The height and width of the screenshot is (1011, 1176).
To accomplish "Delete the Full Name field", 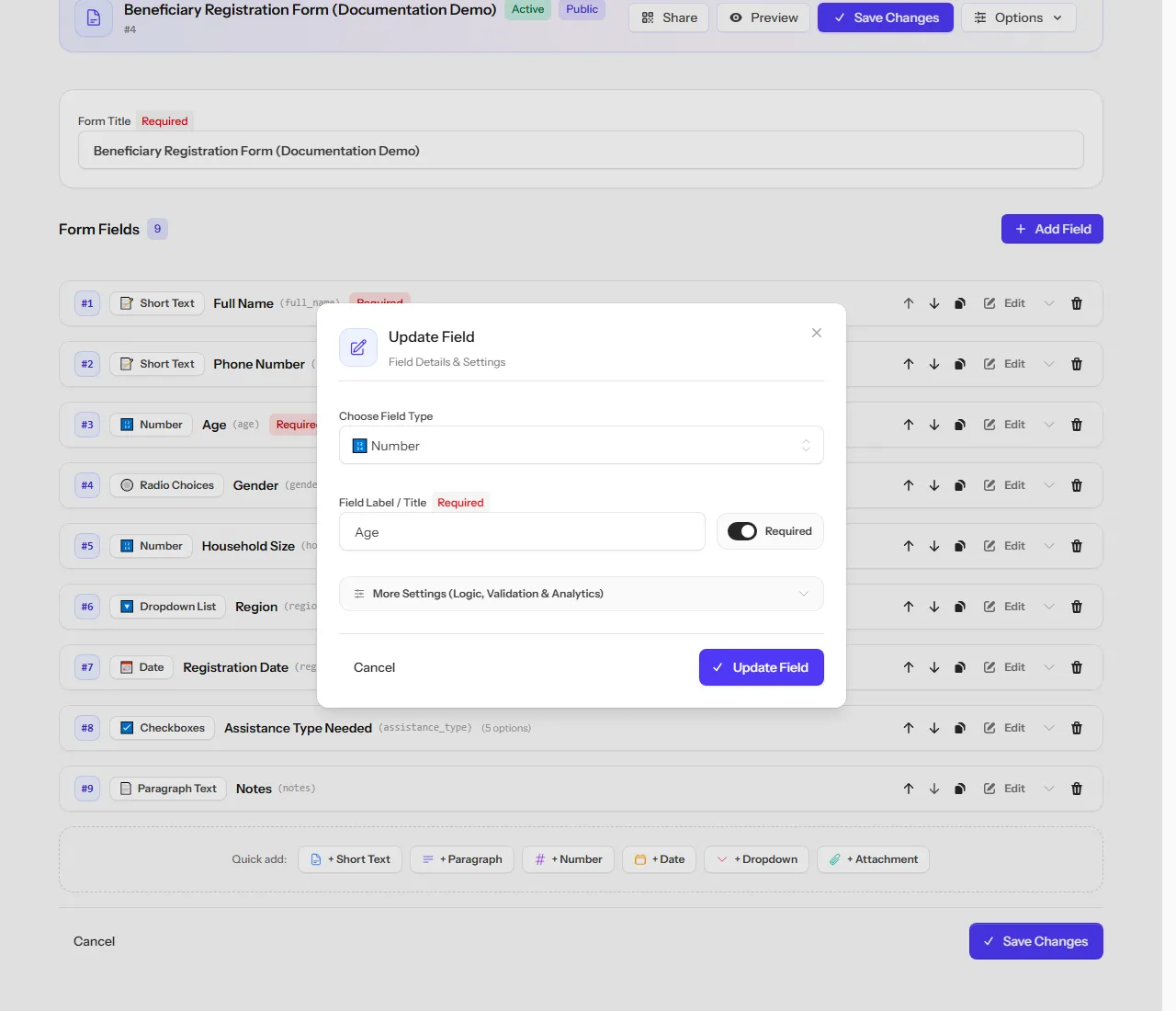I will (x=1077, y=303).
